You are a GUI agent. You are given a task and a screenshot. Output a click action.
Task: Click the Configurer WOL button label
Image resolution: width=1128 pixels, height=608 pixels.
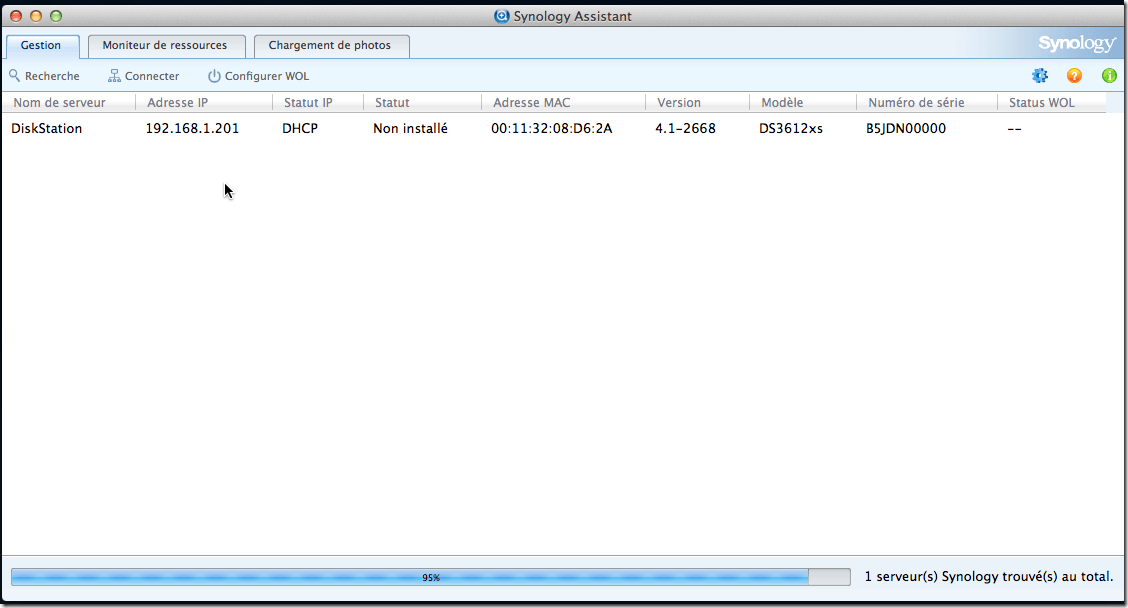point(267,76)
